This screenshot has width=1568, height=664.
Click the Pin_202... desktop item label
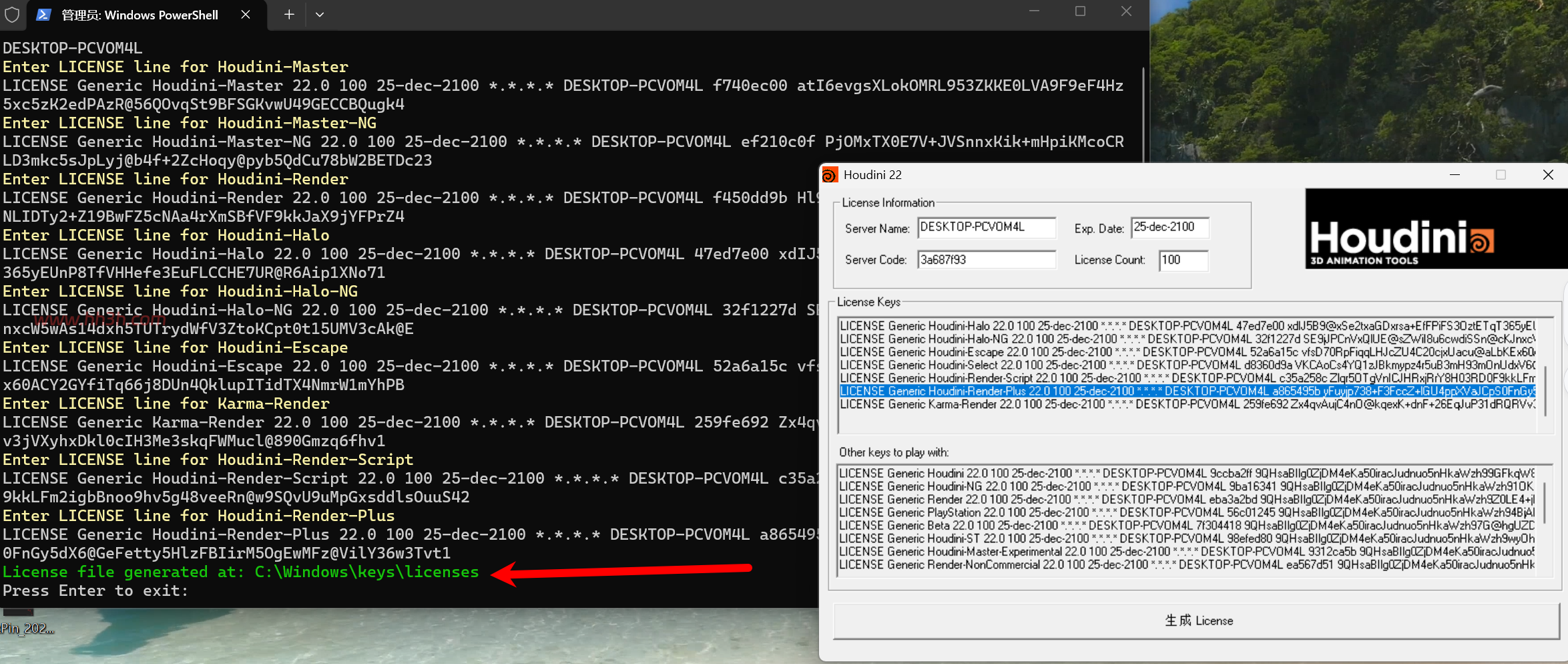point(27,629)
